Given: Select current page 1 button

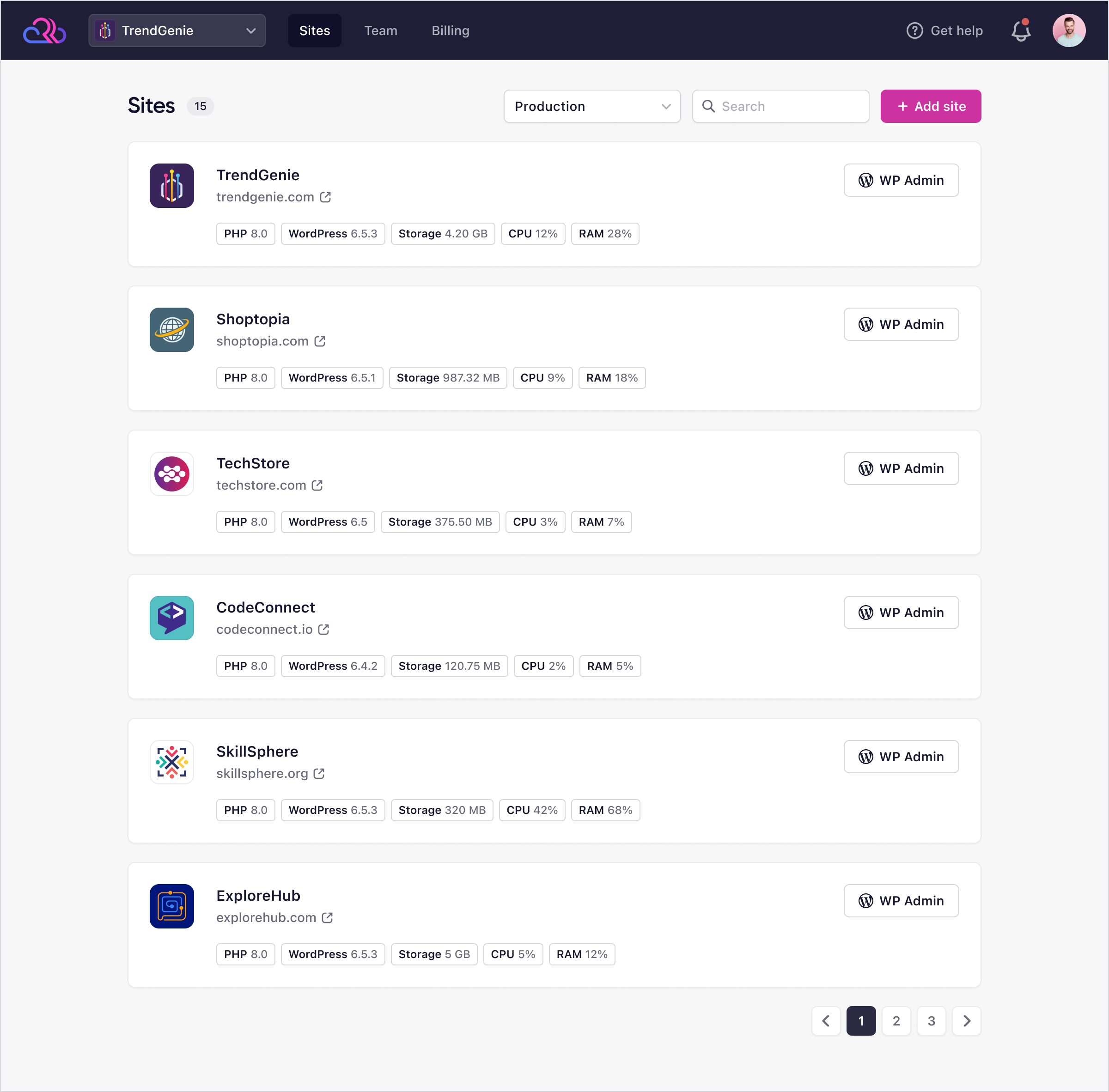Looking at the screenshot, I should point(860,1020).
